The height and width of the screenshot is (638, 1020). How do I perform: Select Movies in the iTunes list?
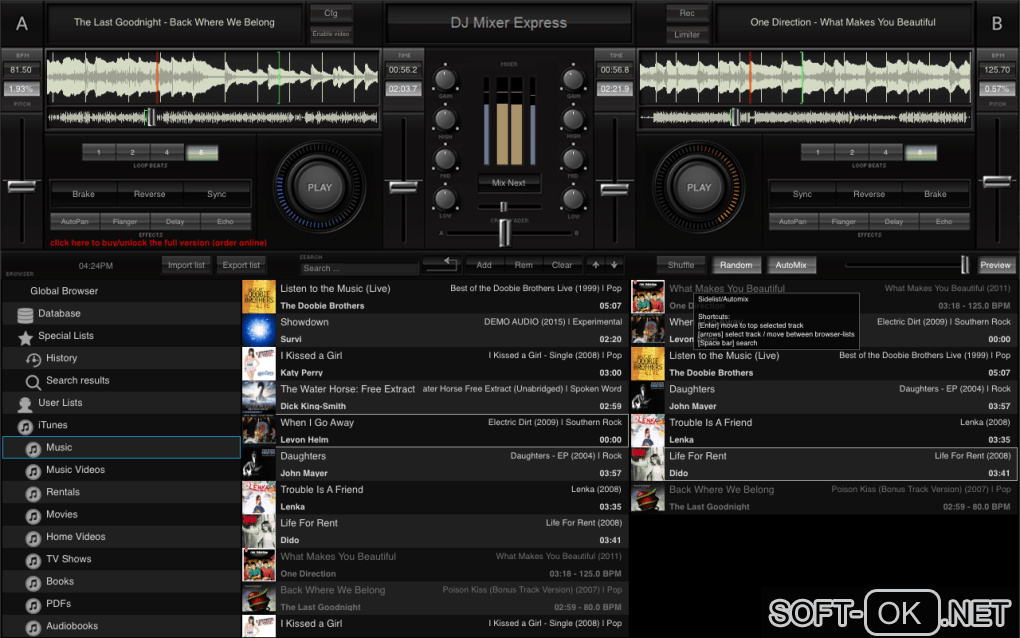pos(62,514)
